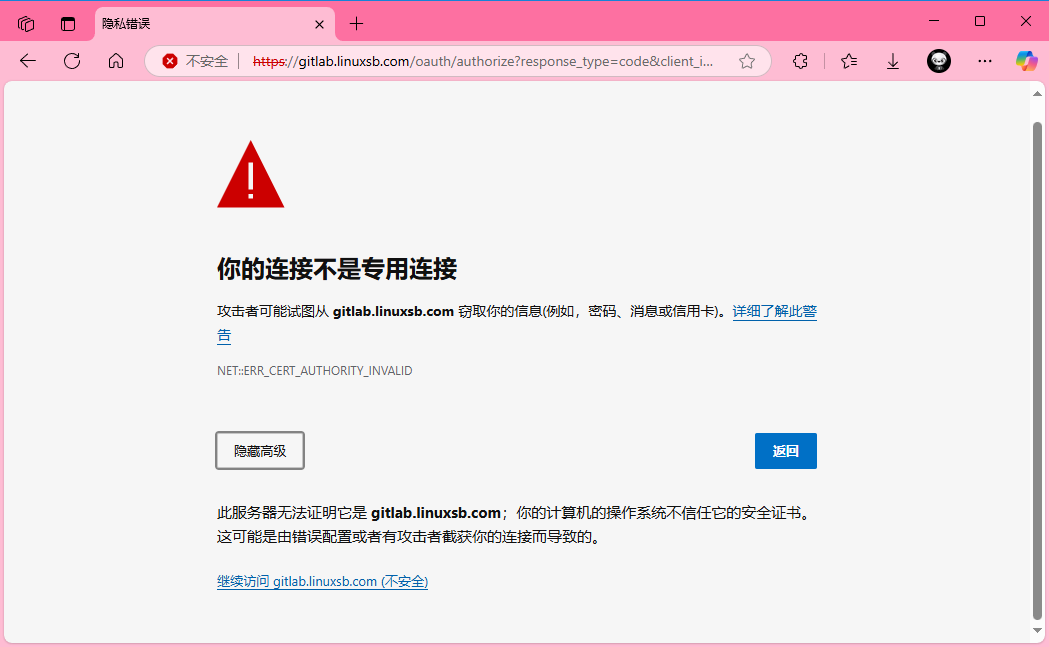Click the 你的连接不是专用连接 heading

[337, 269]
